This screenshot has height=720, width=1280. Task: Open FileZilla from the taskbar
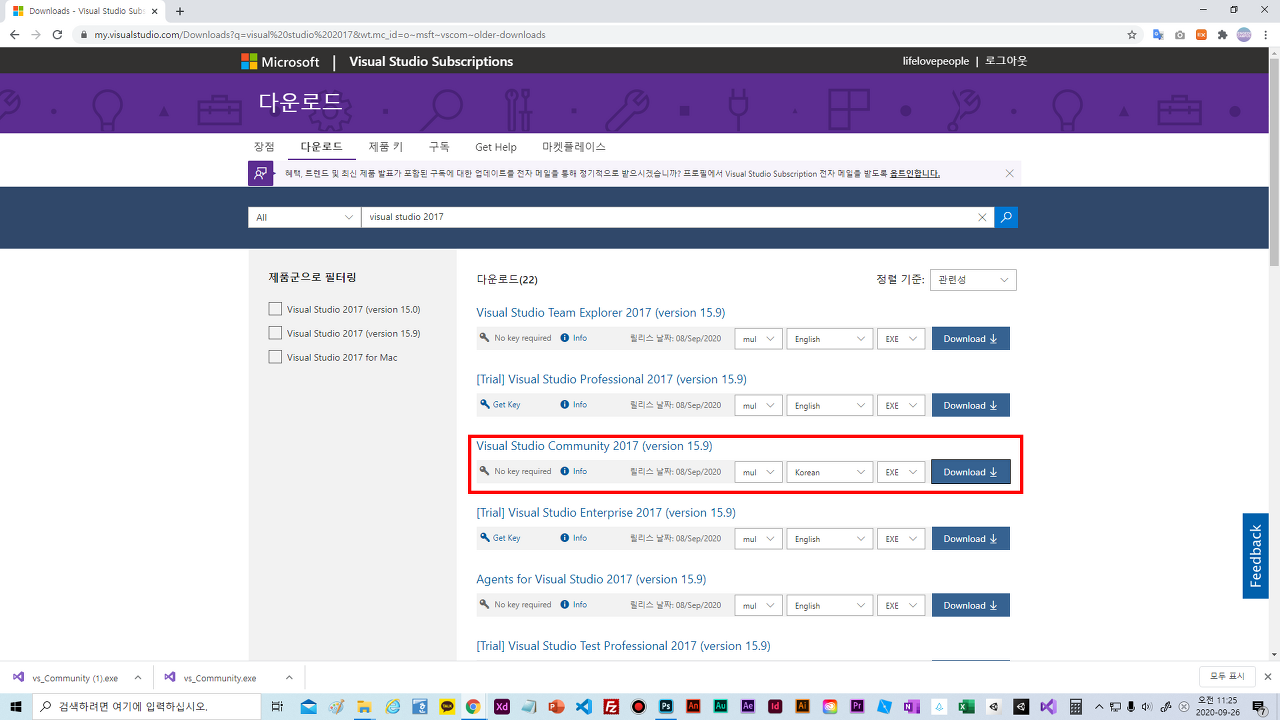point(611,706)
